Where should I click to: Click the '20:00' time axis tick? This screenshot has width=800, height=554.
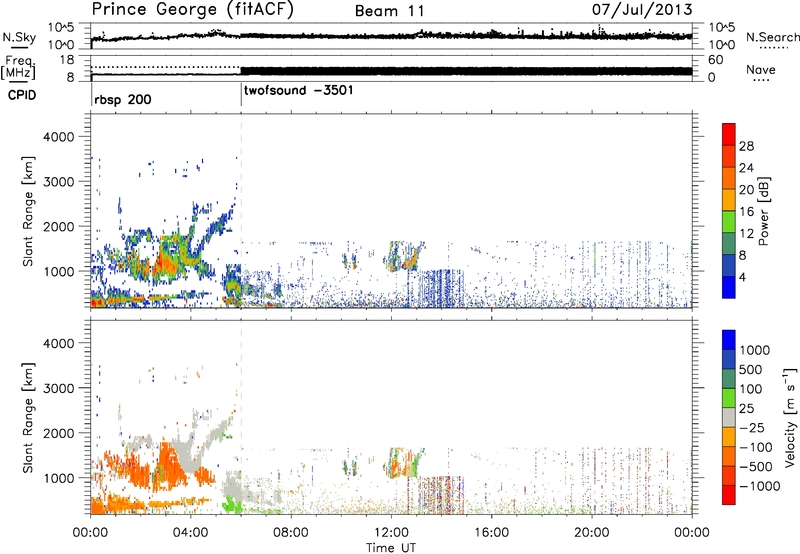(x=591, y=533)
